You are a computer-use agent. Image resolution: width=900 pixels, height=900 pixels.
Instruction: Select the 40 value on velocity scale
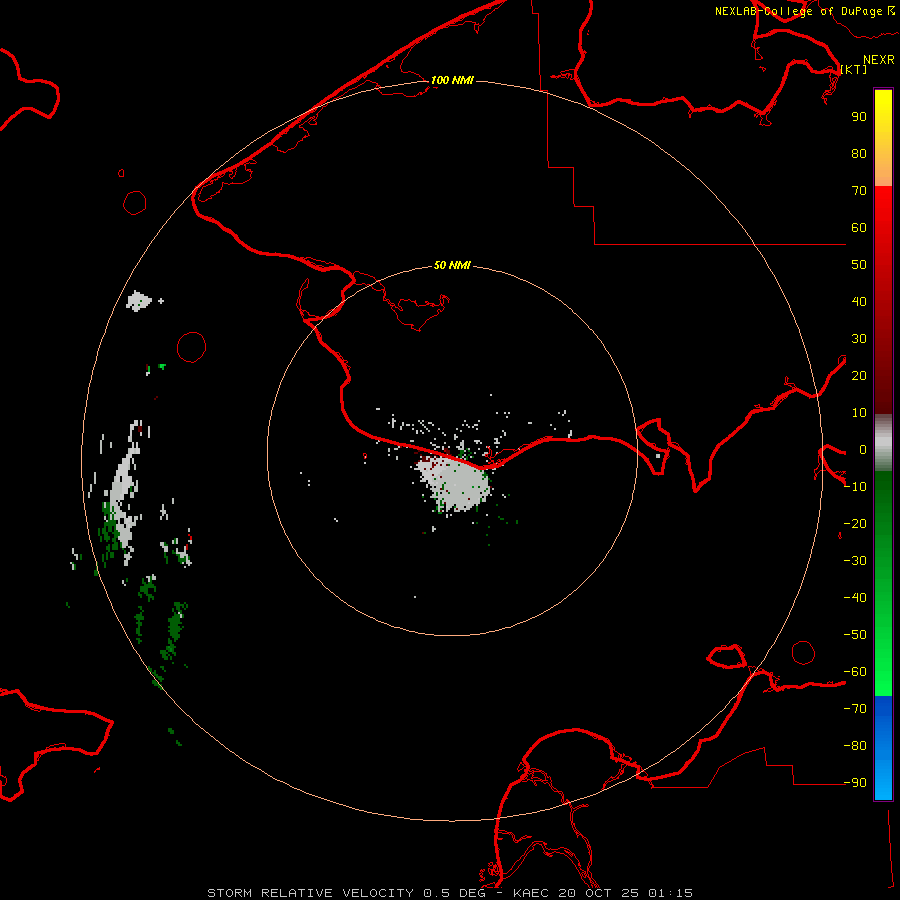[x=859, y=301]
